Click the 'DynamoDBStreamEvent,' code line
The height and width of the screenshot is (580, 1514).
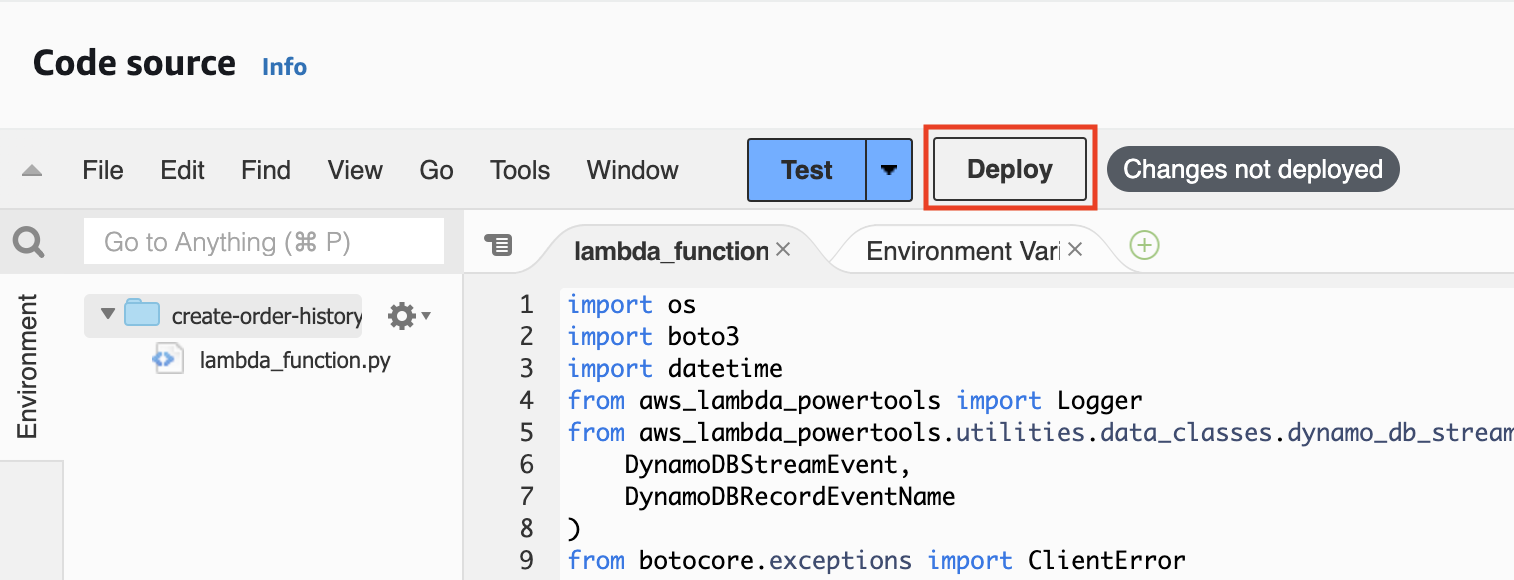(x=768, y=464)
